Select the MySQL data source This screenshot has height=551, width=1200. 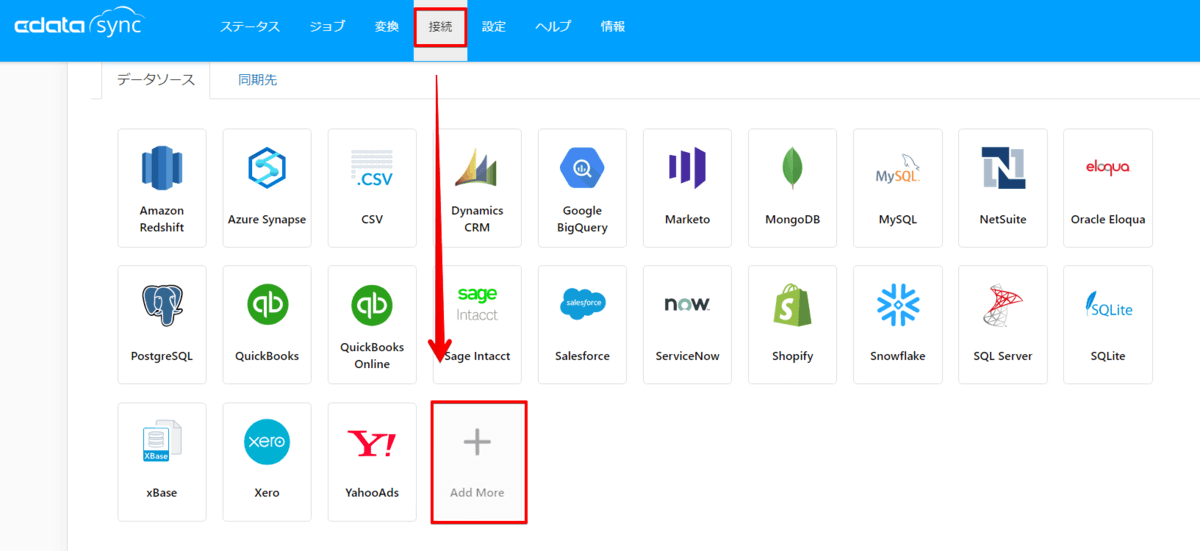coord(897,188)
